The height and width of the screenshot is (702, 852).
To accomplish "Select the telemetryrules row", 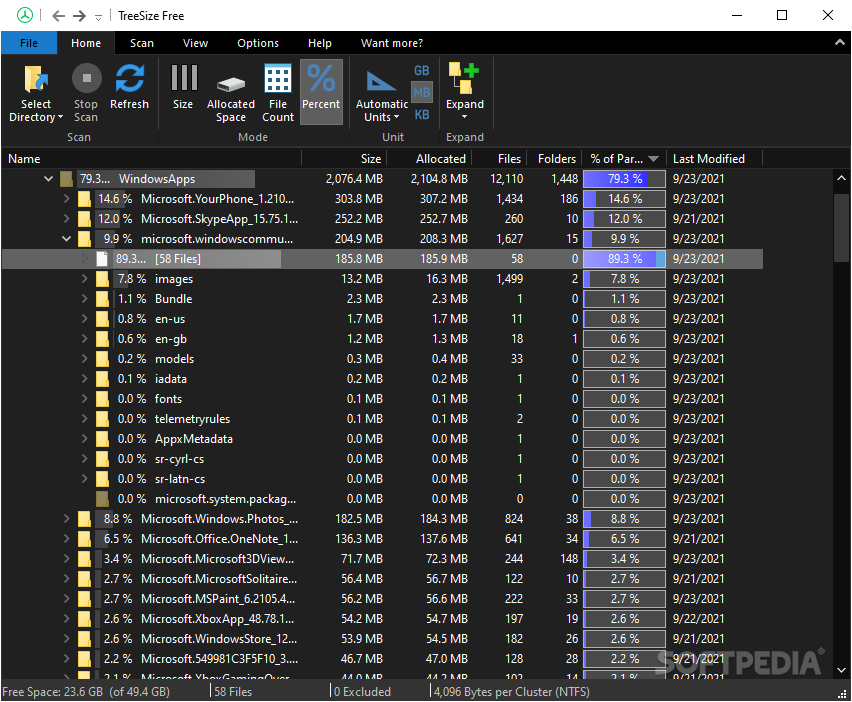I will click(x=382, y=419).
